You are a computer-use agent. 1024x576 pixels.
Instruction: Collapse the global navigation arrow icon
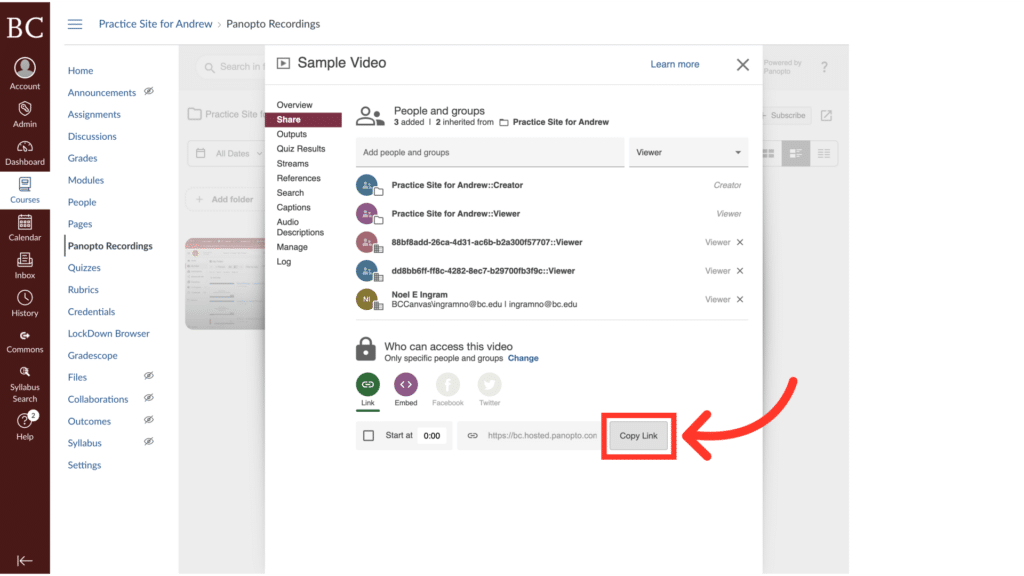point(25,560)
